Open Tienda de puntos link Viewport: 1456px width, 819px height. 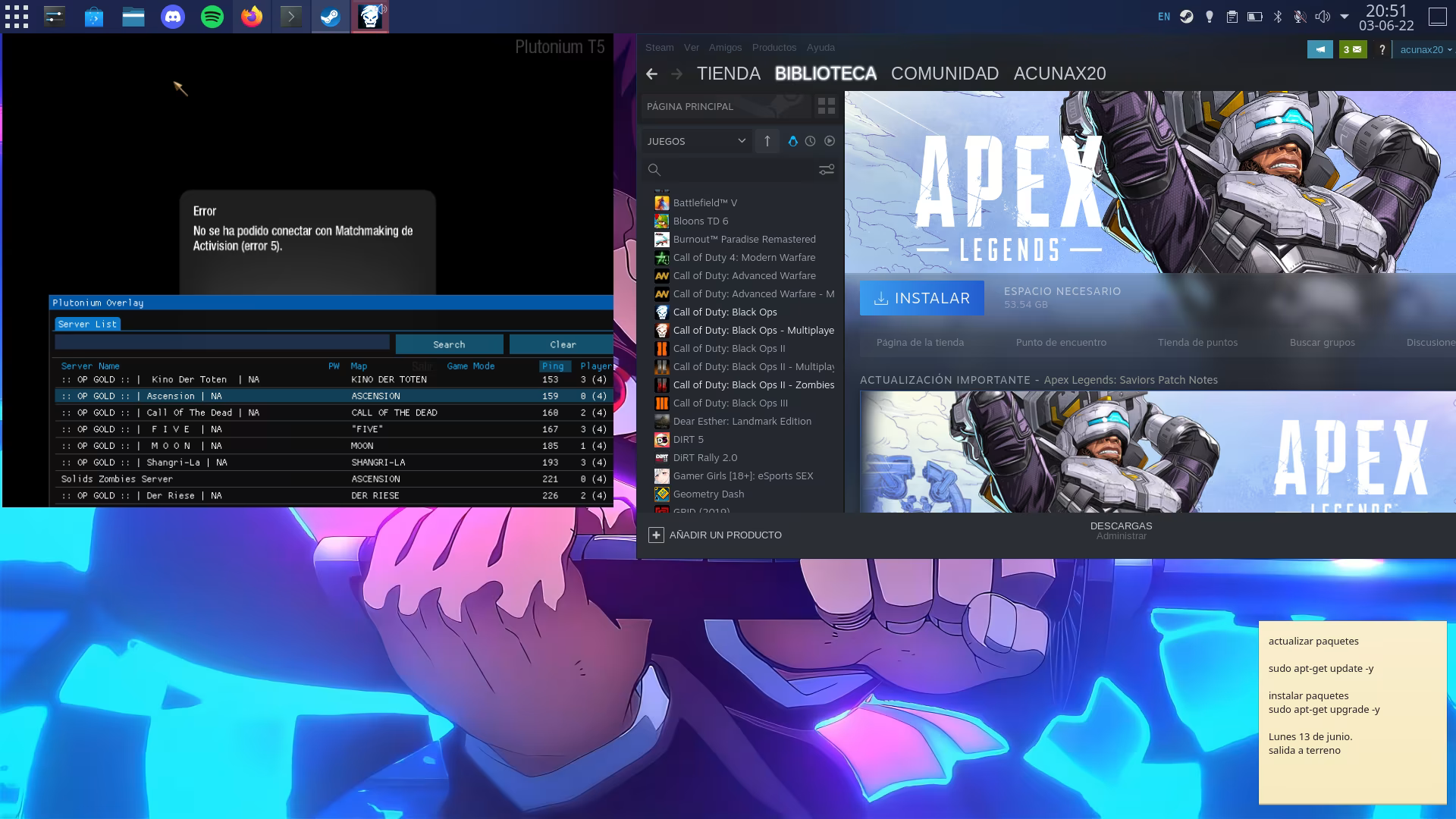(x=1197, y=342)
